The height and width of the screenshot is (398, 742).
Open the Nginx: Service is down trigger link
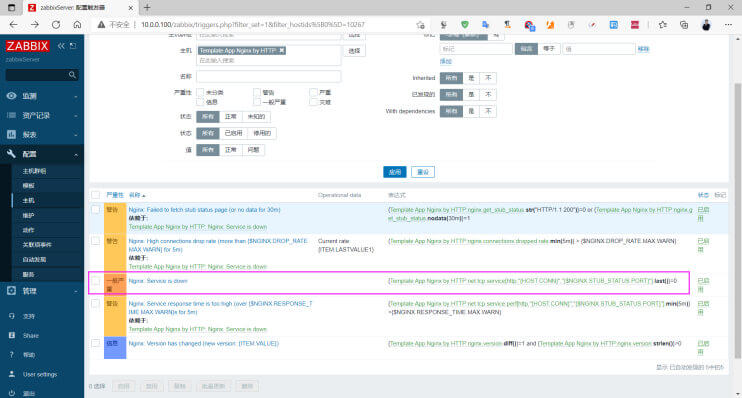click(158, 281)
